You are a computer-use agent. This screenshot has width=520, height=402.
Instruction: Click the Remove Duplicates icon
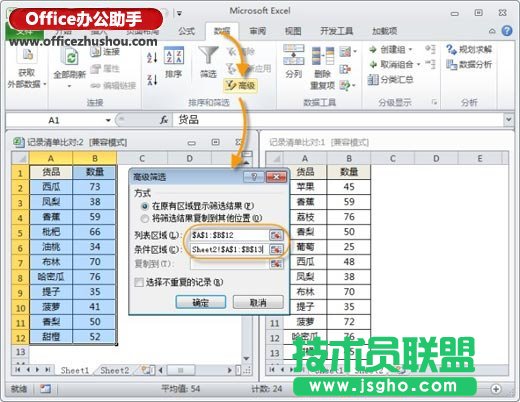point(323,56)
